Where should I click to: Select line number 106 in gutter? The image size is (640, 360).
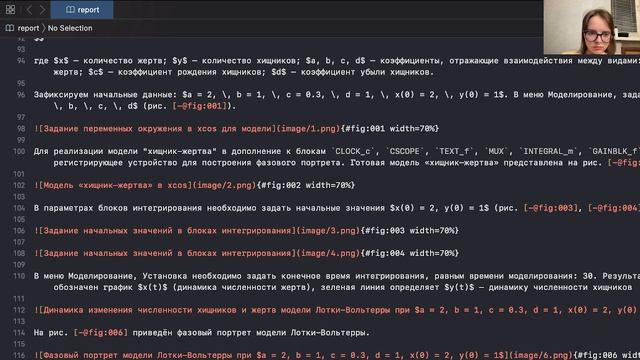pyautogui.click(x=19, y=231)
